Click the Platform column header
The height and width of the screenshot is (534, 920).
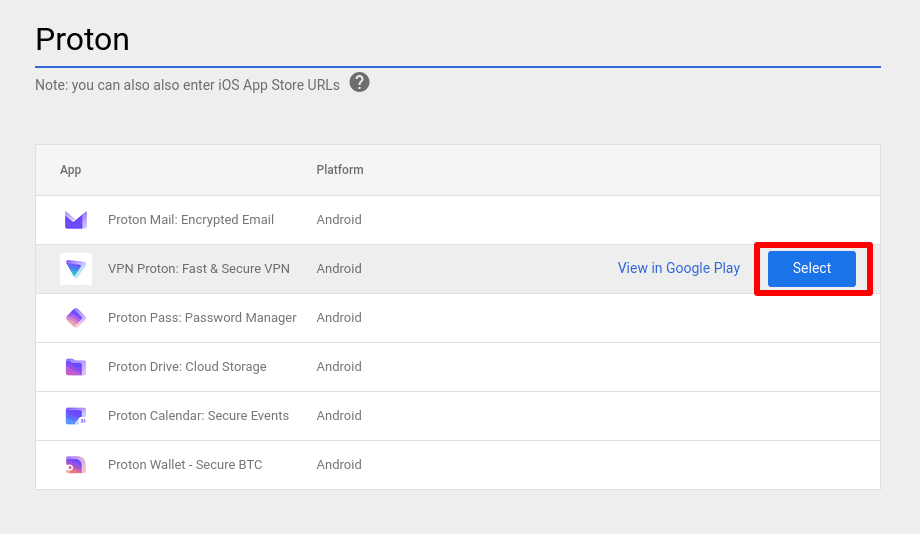340,170
